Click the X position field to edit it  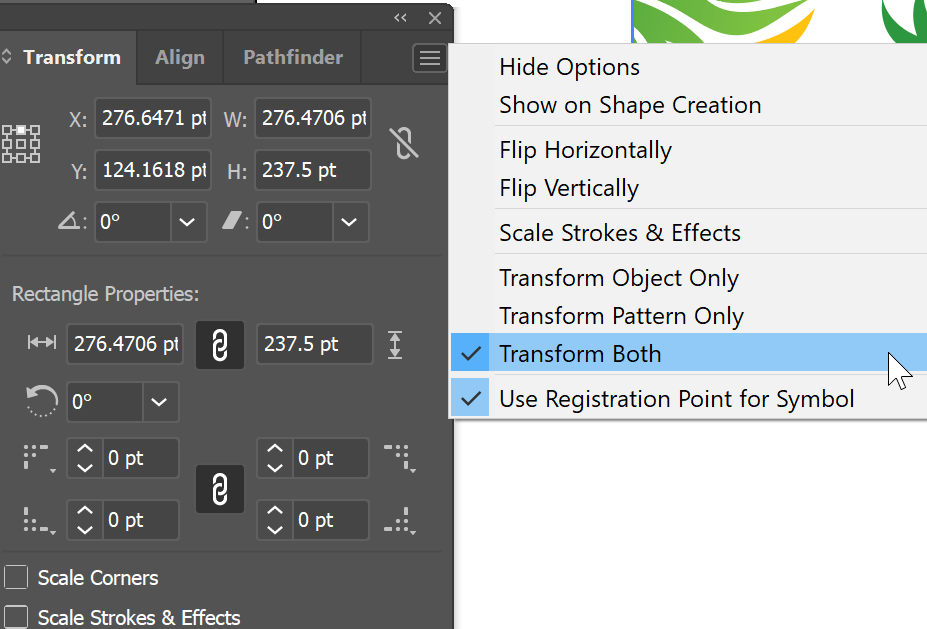coord(152,118)
